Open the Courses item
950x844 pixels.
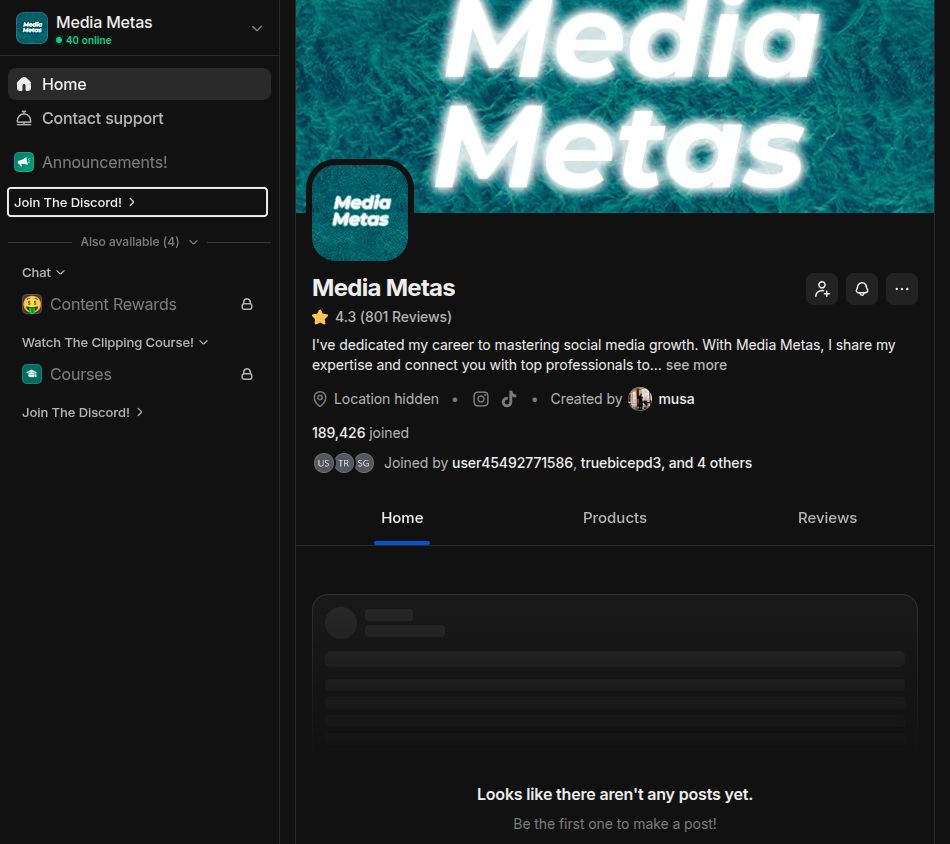tap(139, 374)
